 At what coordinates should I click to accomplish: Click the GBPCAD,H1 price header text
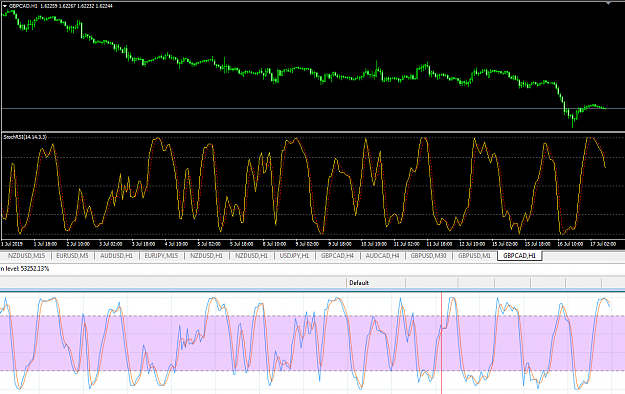pyautogui.click(x=61, y=6)
